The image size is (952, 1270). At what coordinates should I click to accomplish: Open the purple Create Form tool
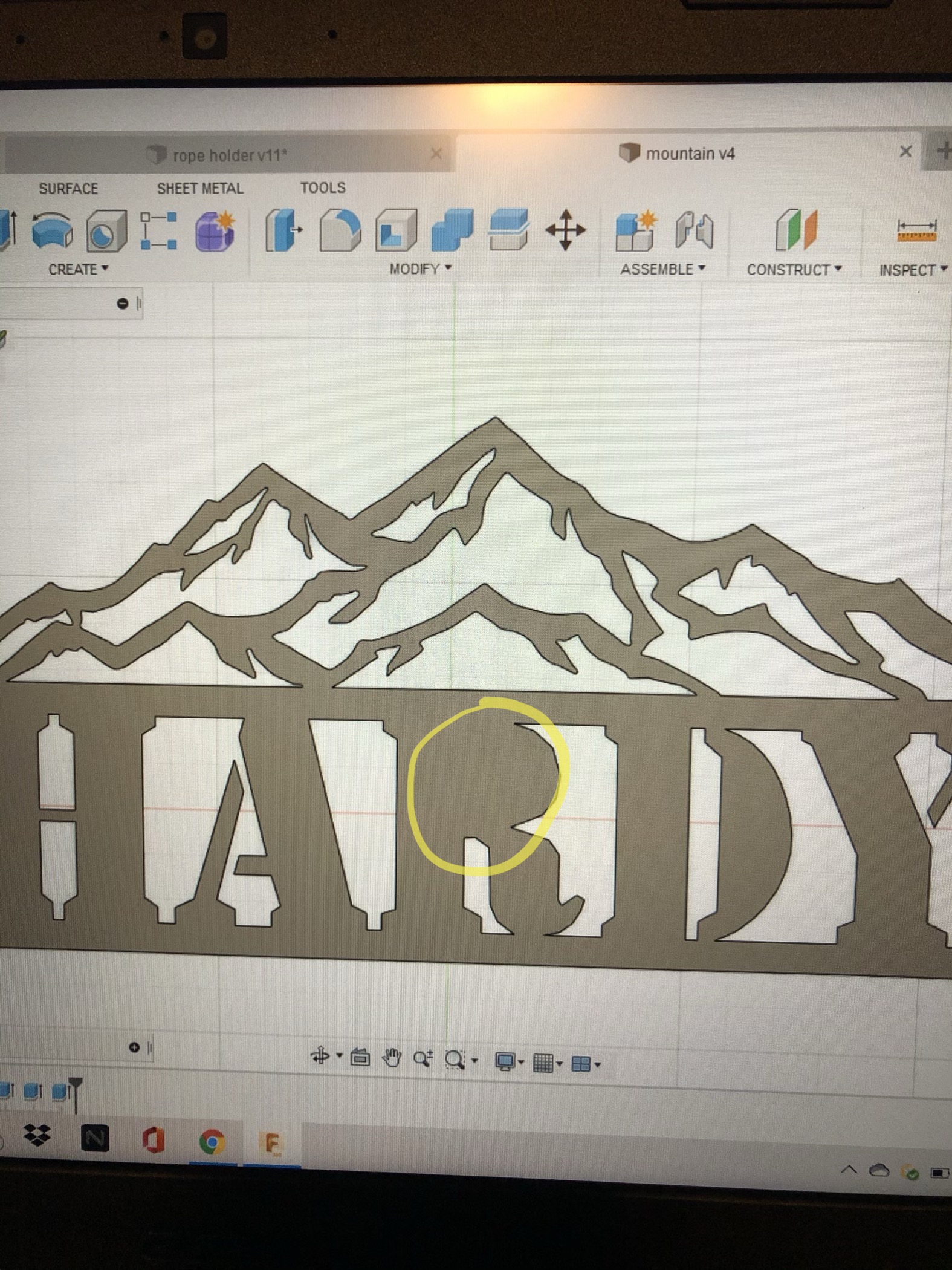215,230
